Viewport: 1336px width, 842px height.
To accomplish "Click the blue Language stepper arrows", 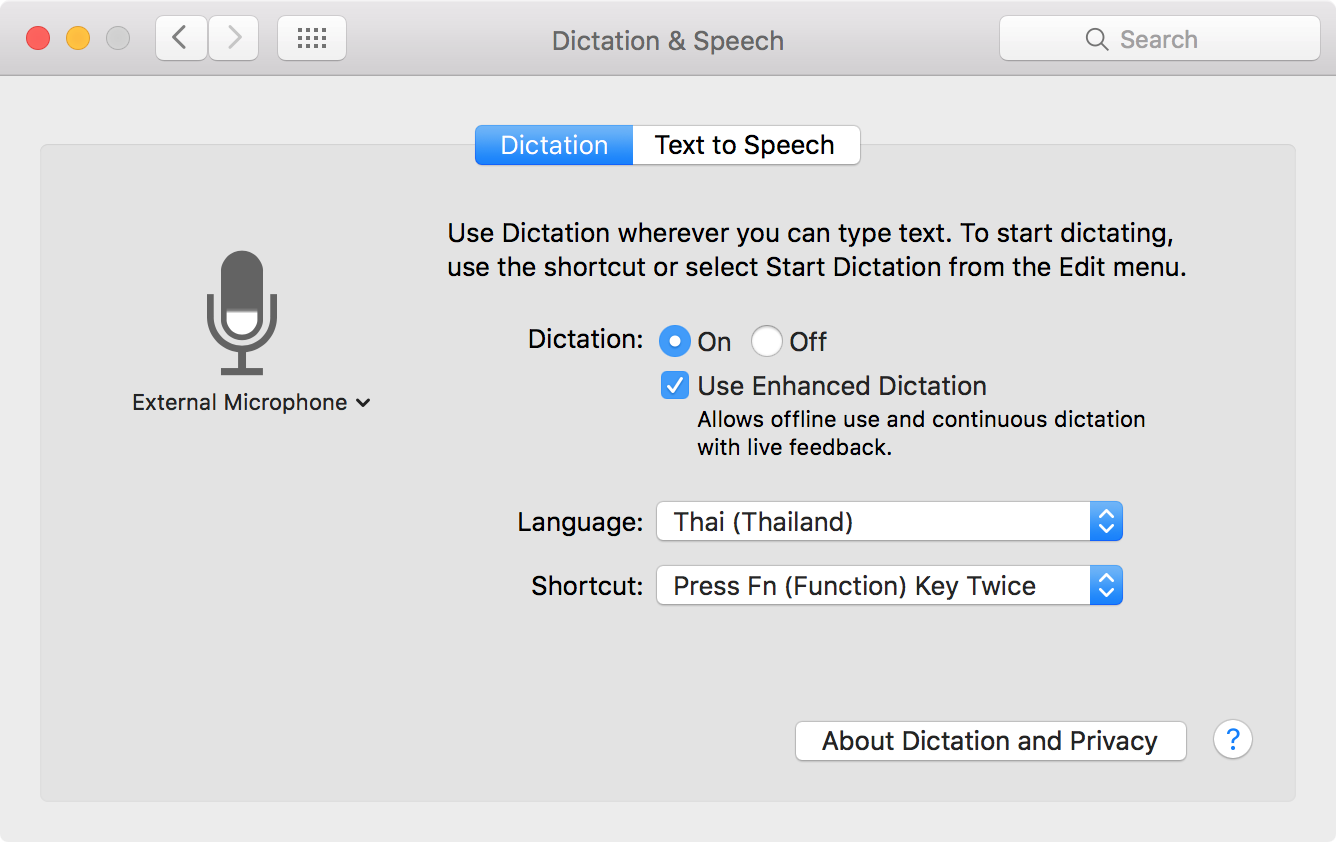I will [x=1105, y=521].
